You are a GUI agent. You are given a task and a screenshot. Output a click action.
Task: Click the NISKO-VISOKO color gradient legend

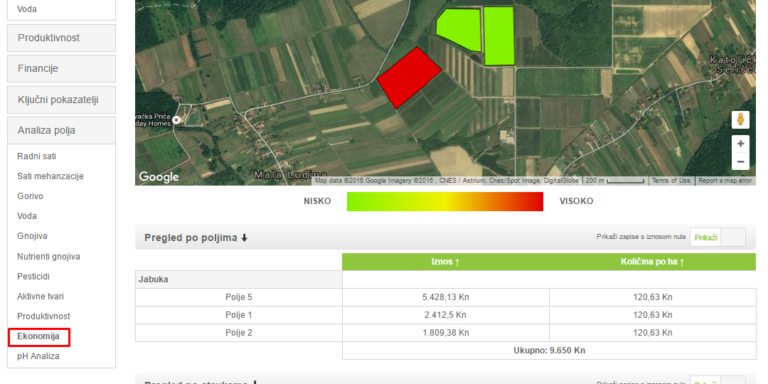[445, 201]
